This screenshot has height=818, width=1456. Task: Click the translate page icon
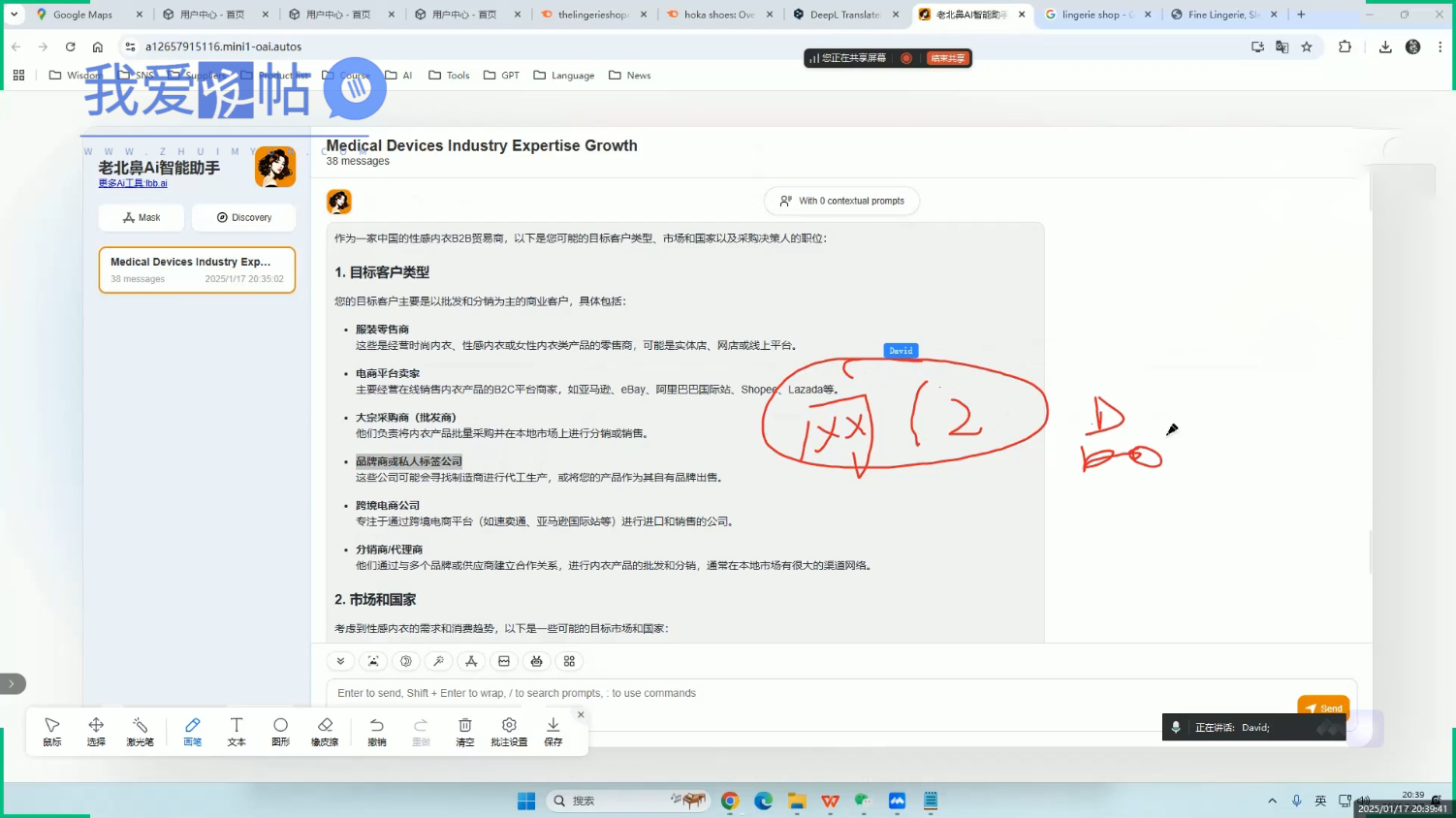[x=1282, y=47]
